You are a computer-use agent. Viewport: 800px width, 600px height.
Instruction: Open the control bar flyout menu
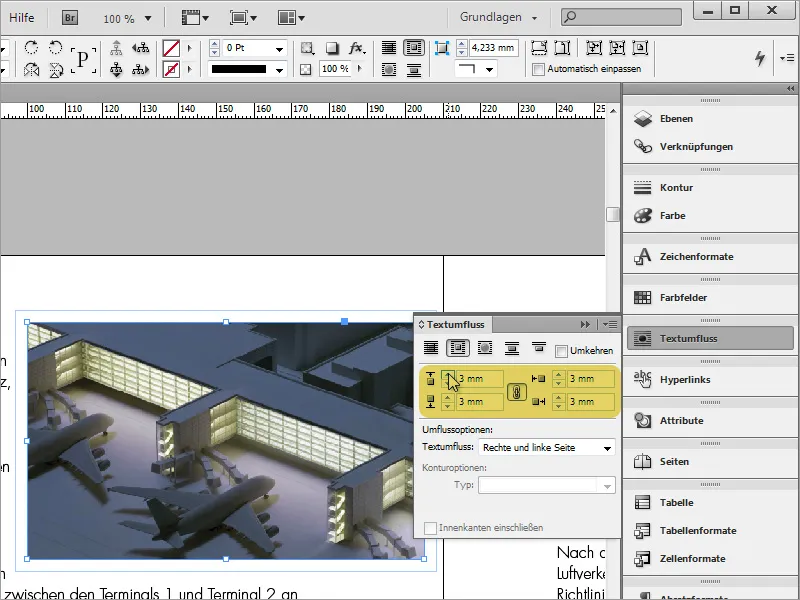click(787, 58)
